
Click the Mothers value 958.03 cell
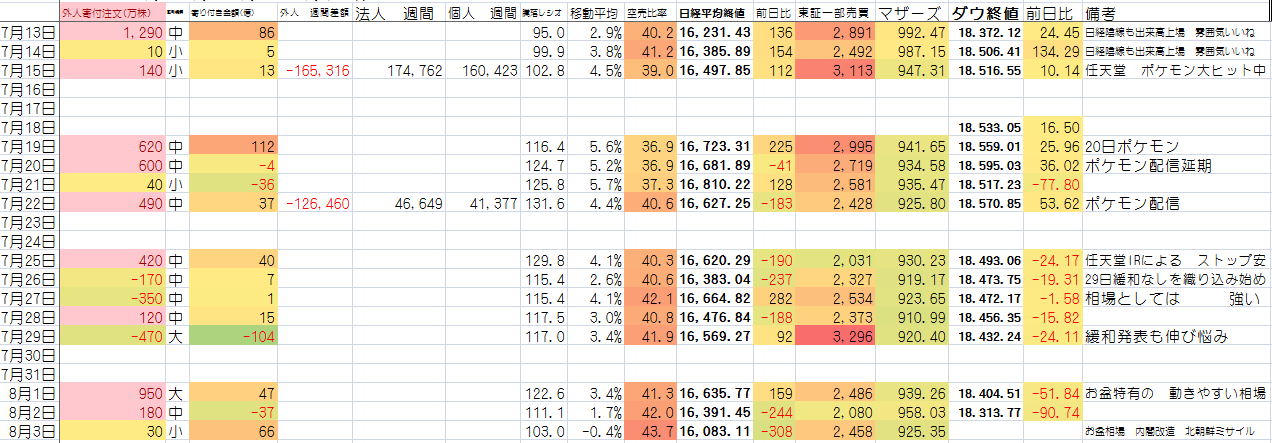coord(910,412)
